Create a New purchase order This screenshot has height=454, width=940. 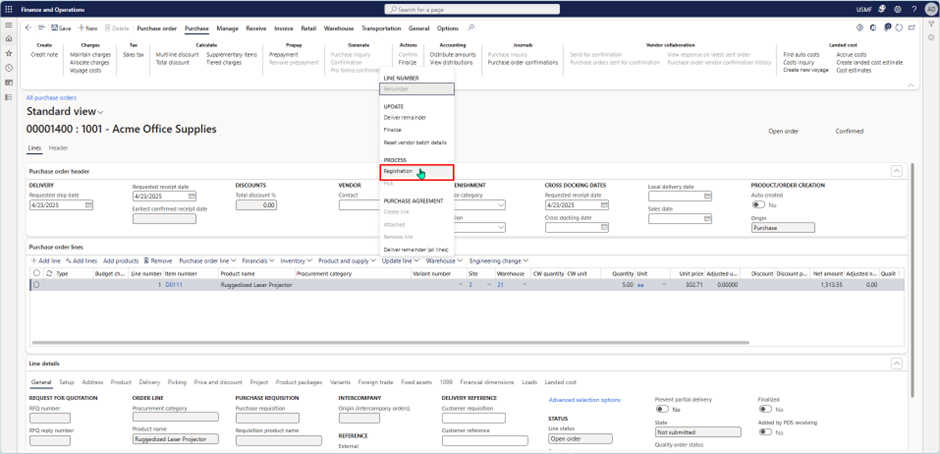[88, 28]
